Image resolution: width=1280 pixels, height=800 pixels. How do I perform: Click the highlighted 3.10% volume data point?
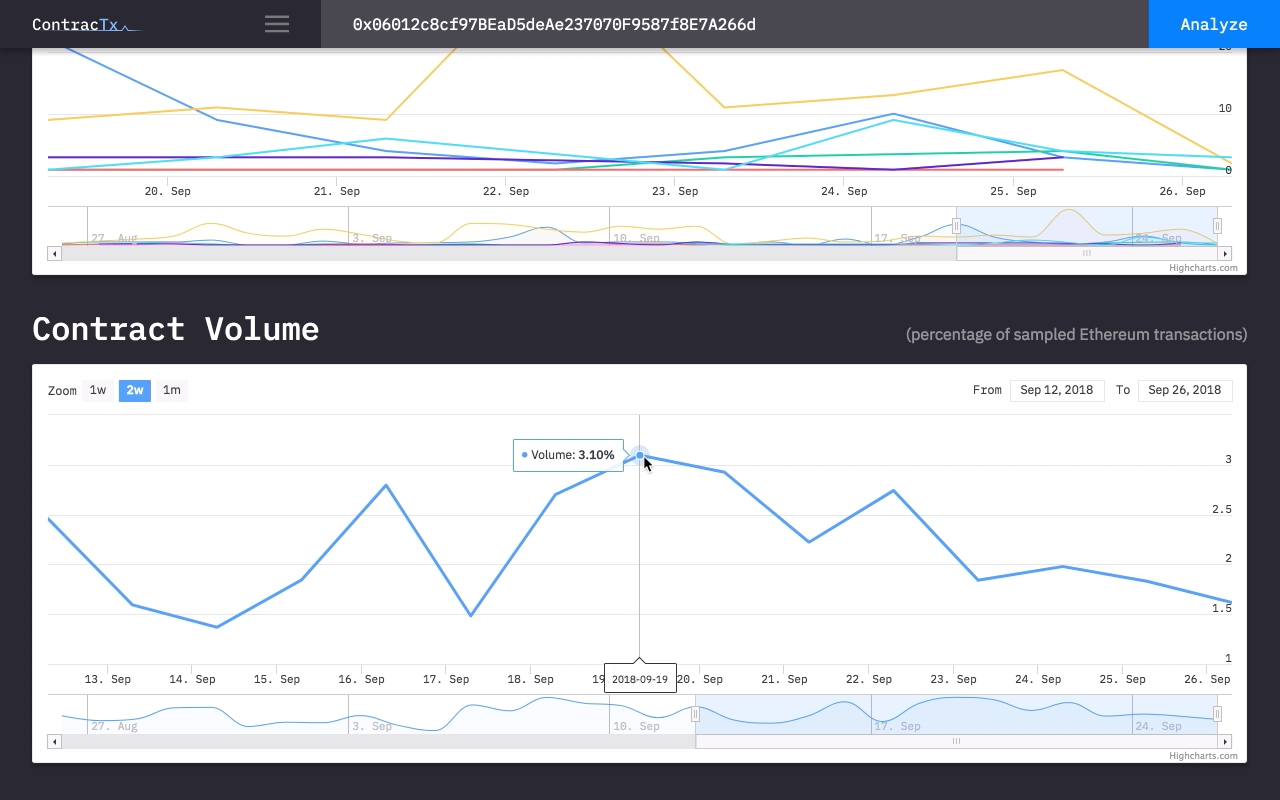click(x=640, y=456)
